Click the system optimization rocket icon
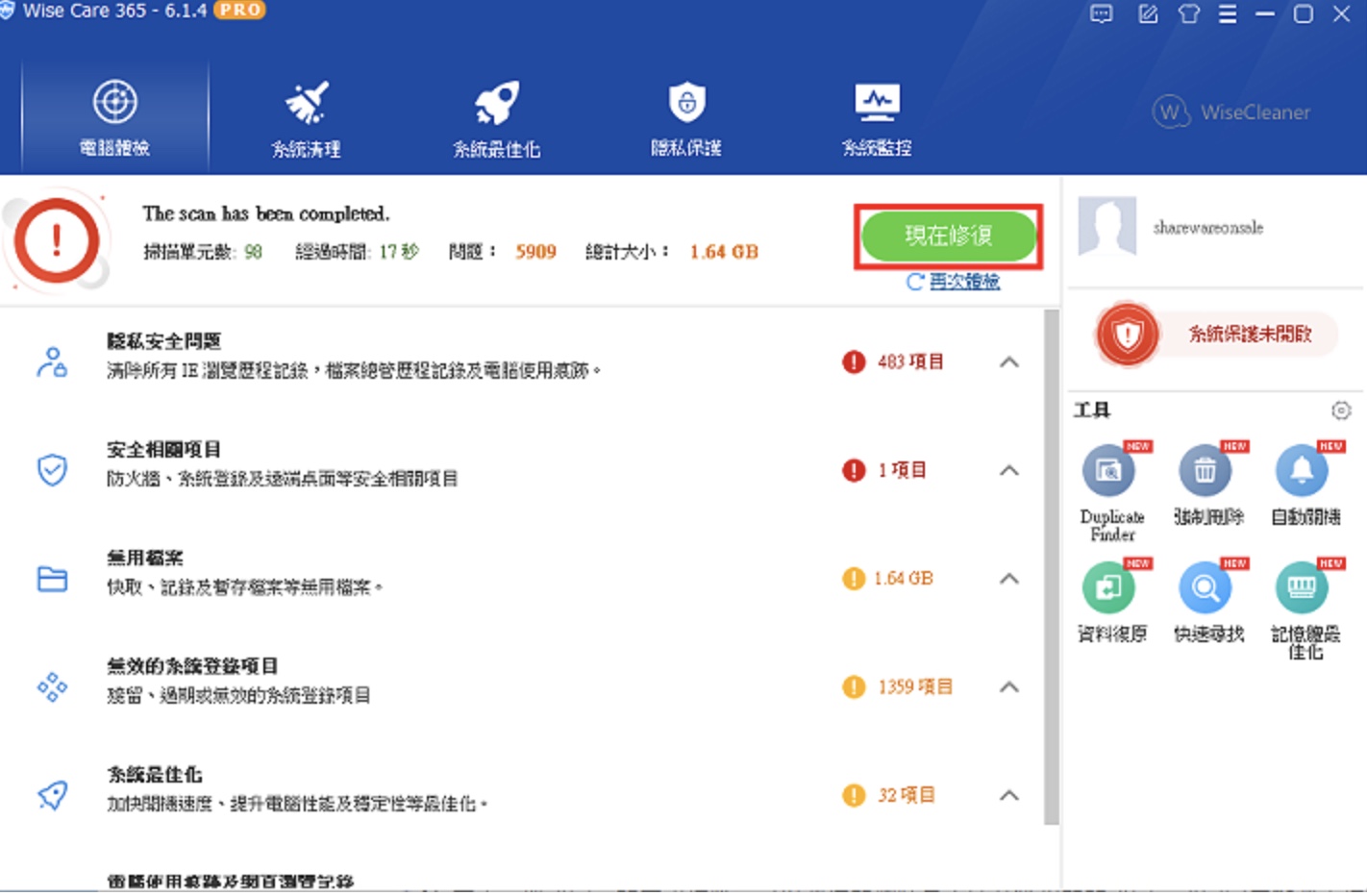 click(52, 795)
